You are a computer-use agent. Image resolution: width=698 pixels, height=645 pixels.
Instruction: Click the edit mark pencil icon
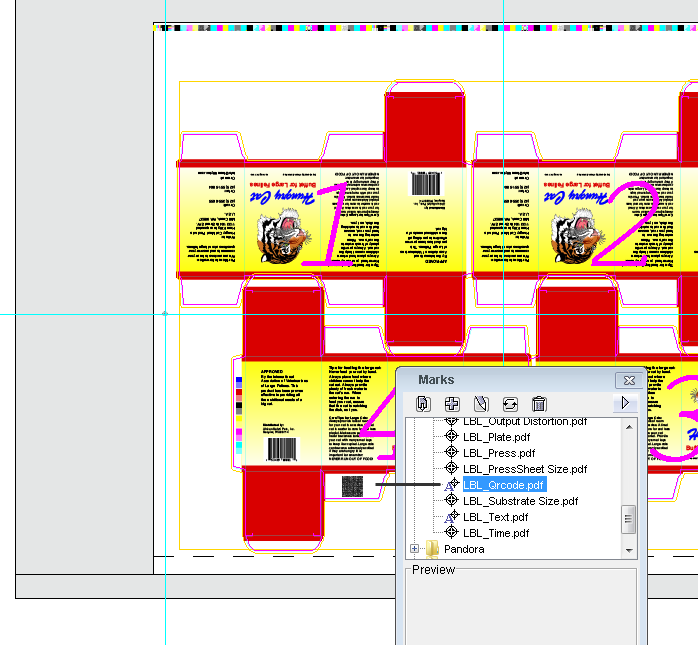481,404
